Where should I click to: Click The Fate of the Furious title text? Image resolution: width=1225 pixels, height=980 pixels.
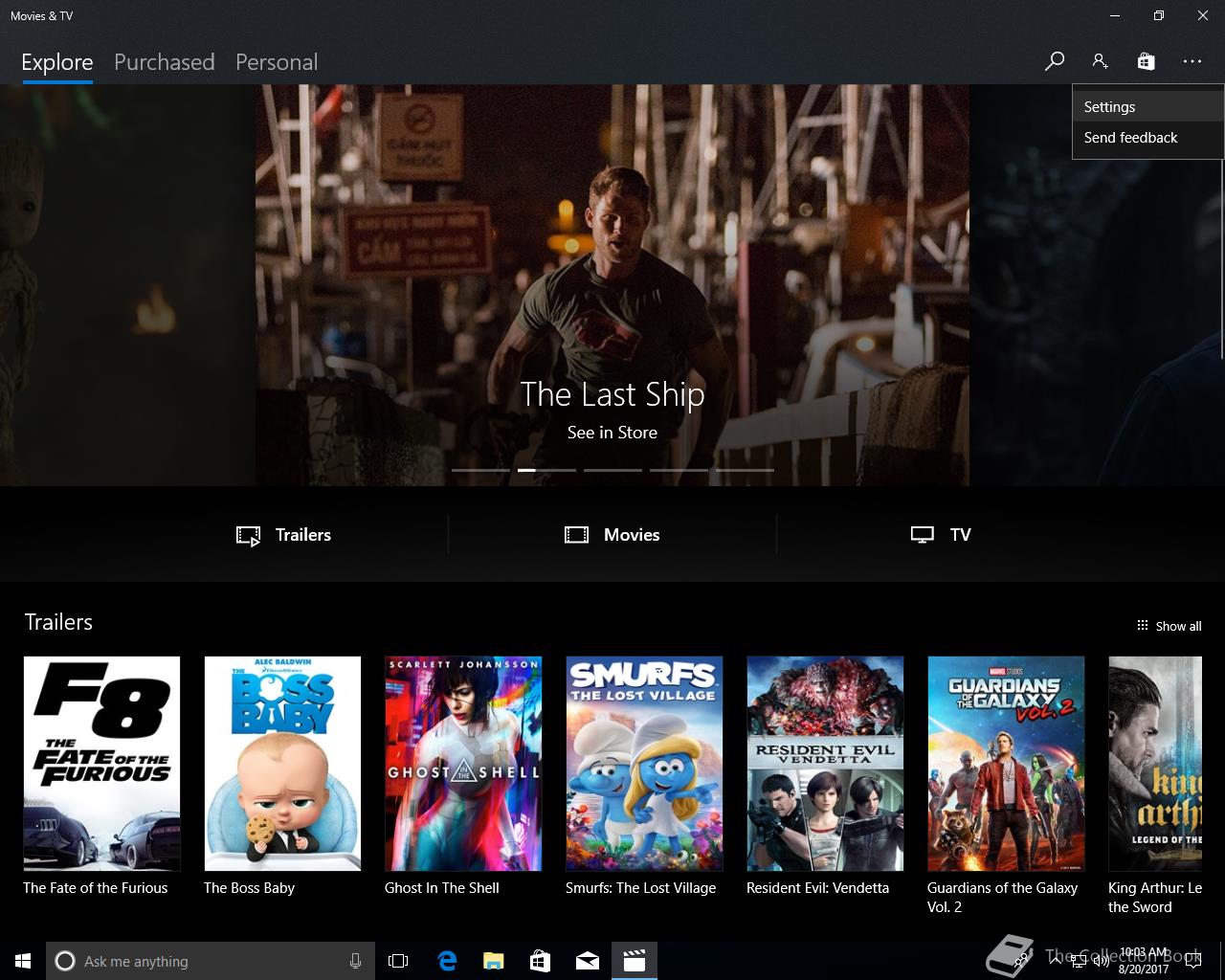point(96,888)
